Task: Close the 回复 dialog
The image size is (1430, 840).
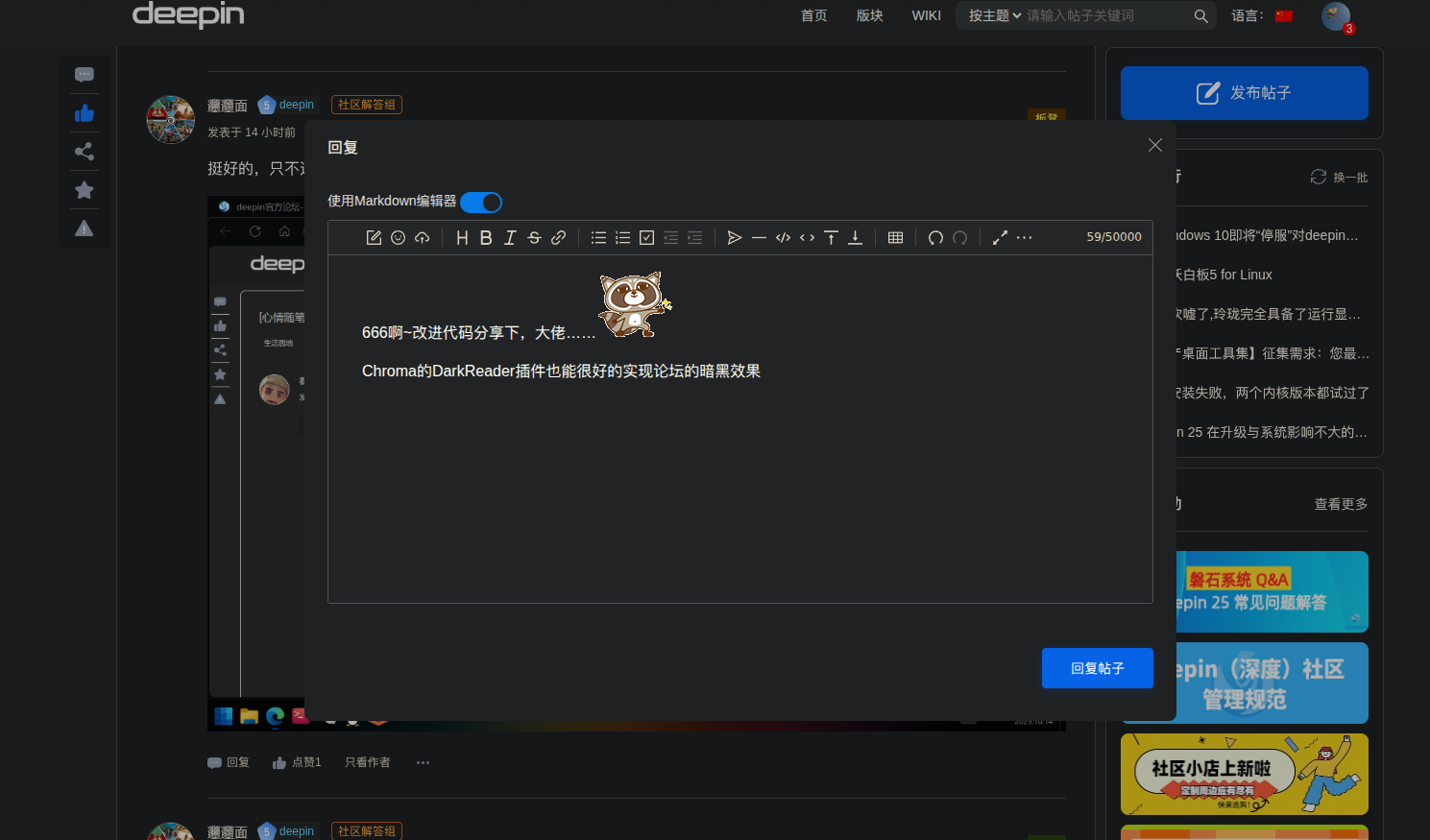Action: click(x=1155, y=145)
